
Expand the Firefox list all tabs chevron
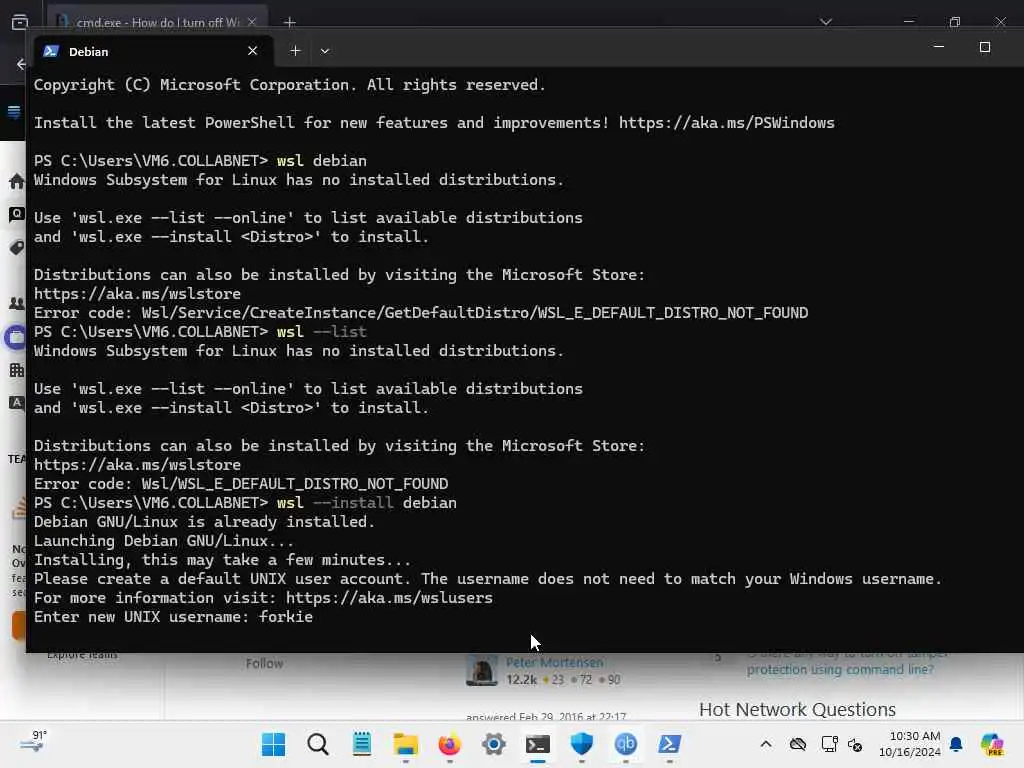point(825,22)
